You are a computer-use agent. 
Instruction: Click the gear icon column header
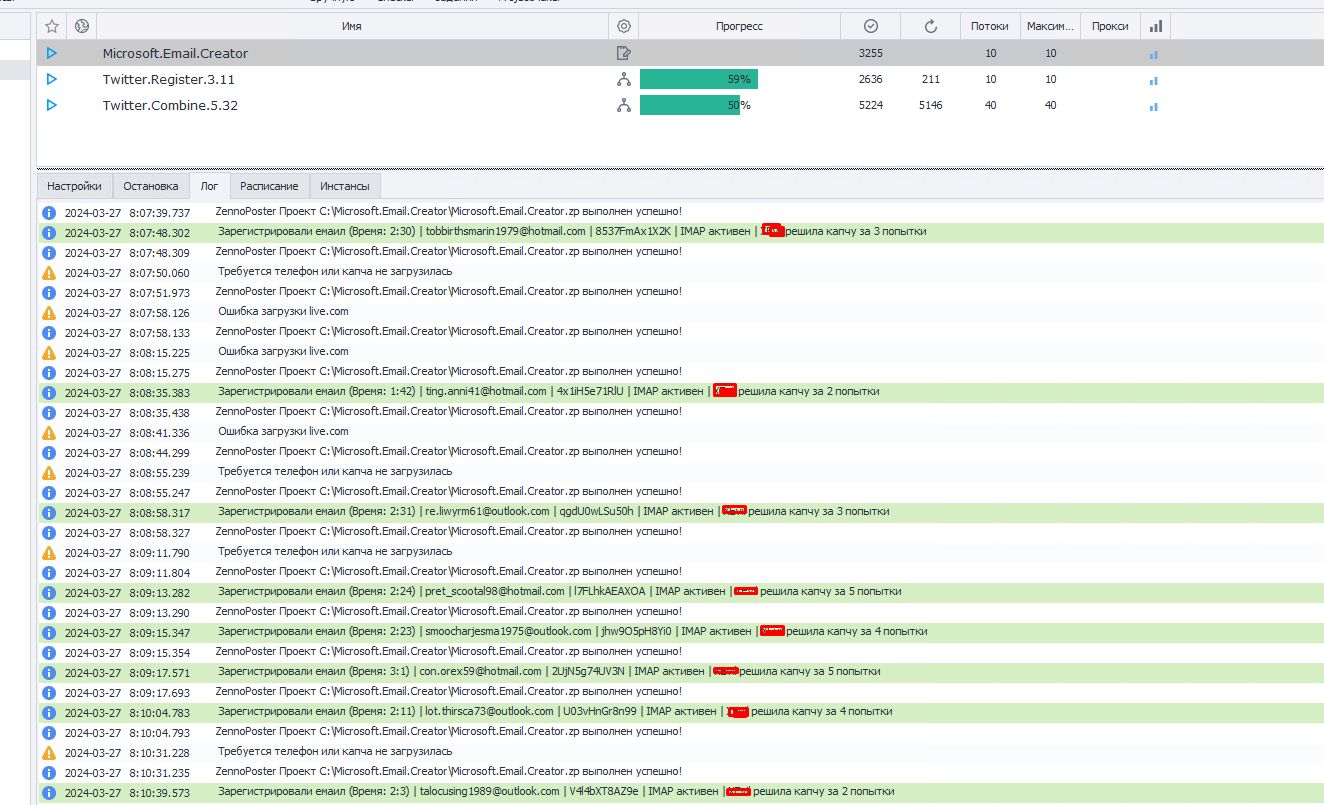(x=624, y=26)
